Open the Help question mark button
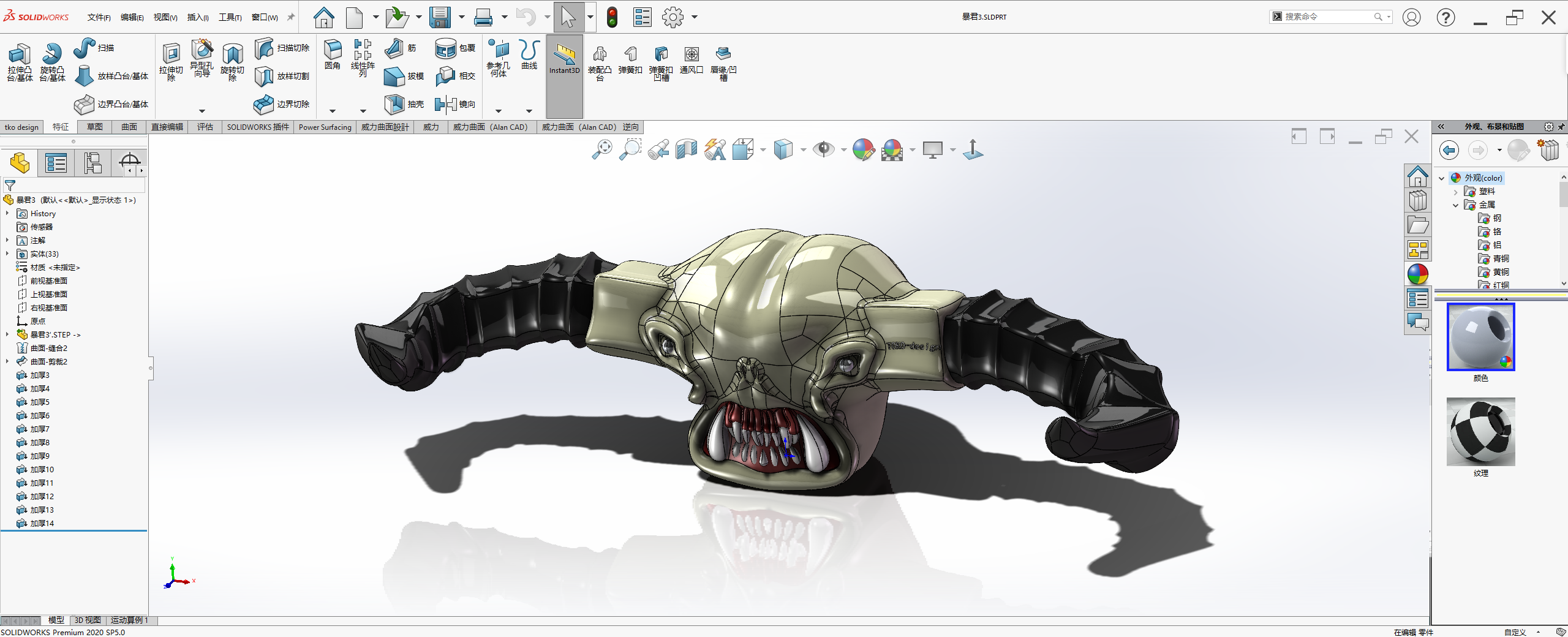This screenshot has height=637, width=1568. click(x=1446, y=17)
